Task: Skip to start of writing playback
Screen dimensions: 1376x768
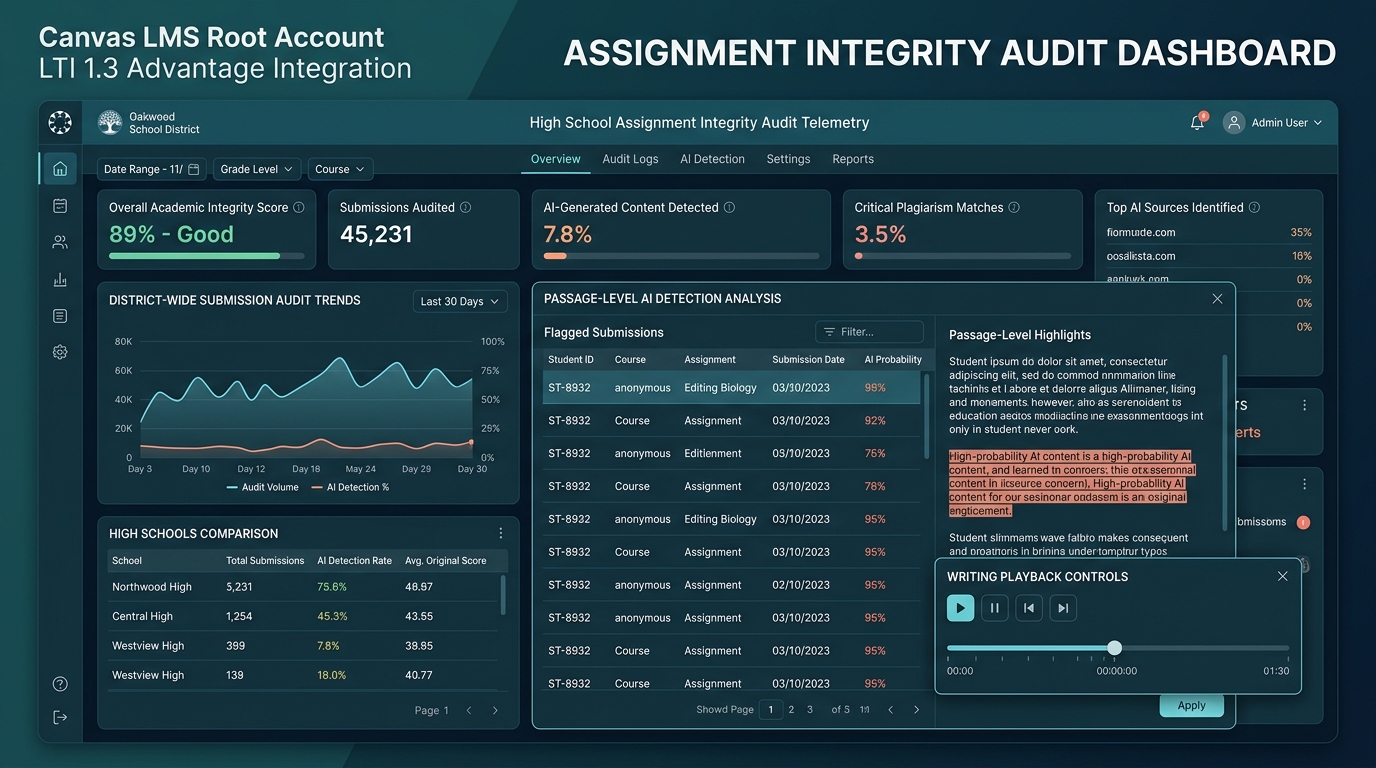Action: point(1028,608)
